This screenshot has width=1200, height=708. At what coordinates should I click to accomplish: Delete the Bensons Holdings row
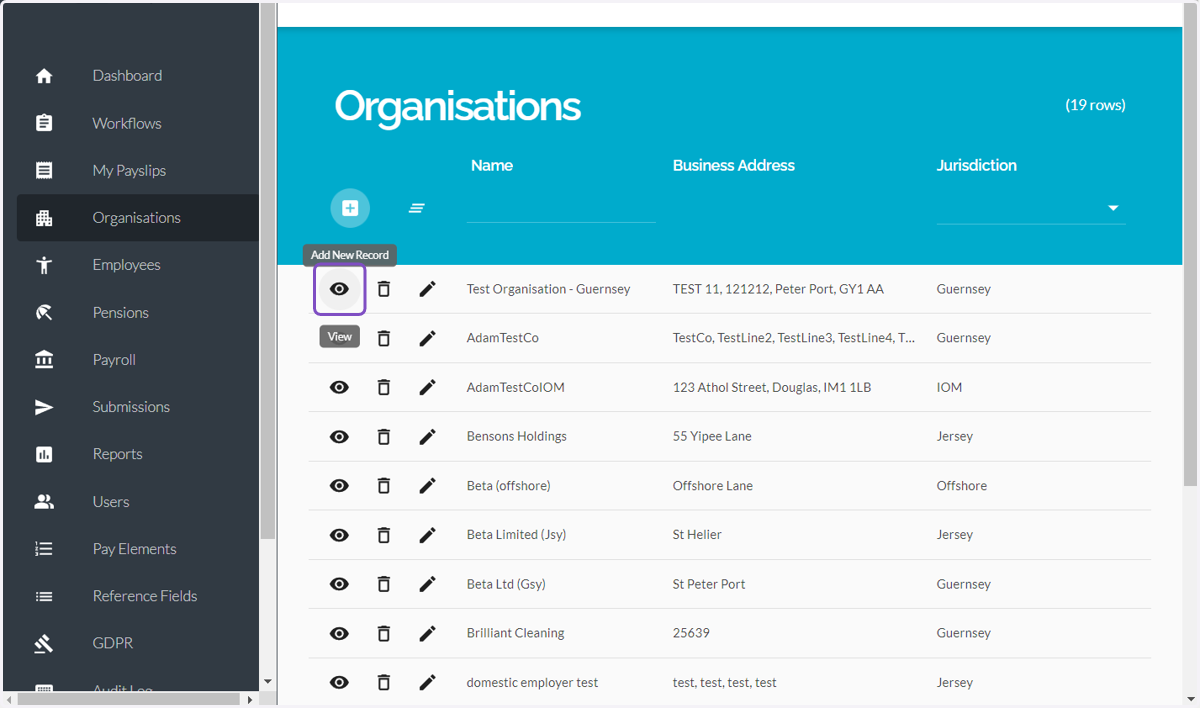(384, 436)
